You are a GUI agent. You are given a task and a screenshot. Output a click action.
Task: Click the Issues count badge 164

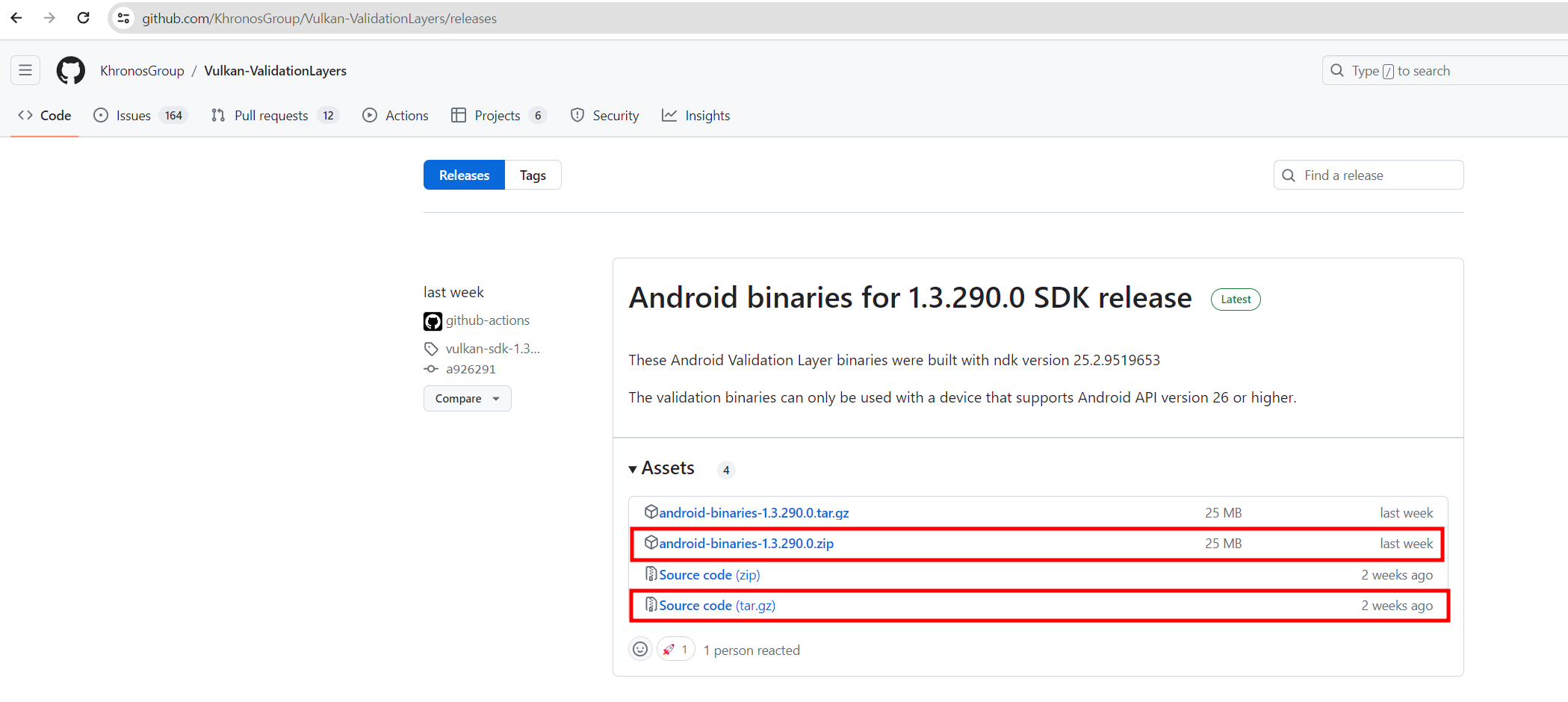point(173,116)
